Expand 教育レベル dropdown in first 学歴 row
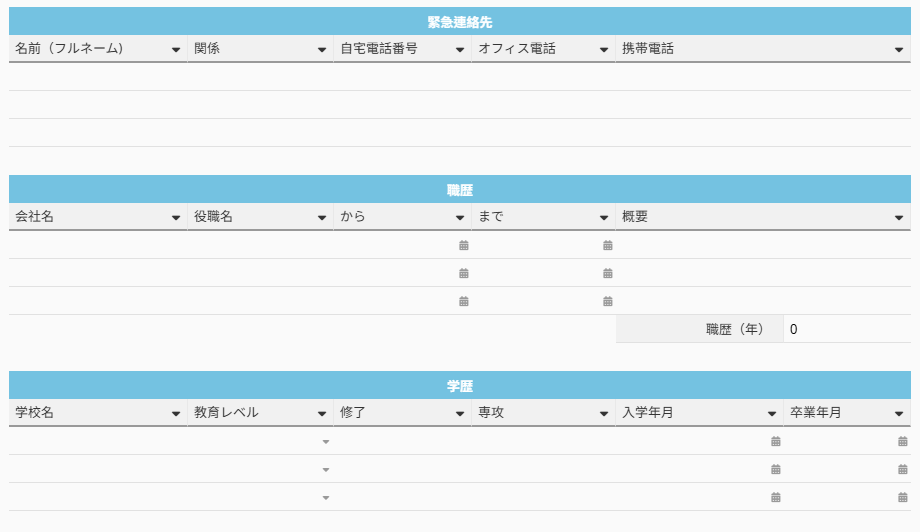This screenshot has height=532, width=920. click(325, 441)
